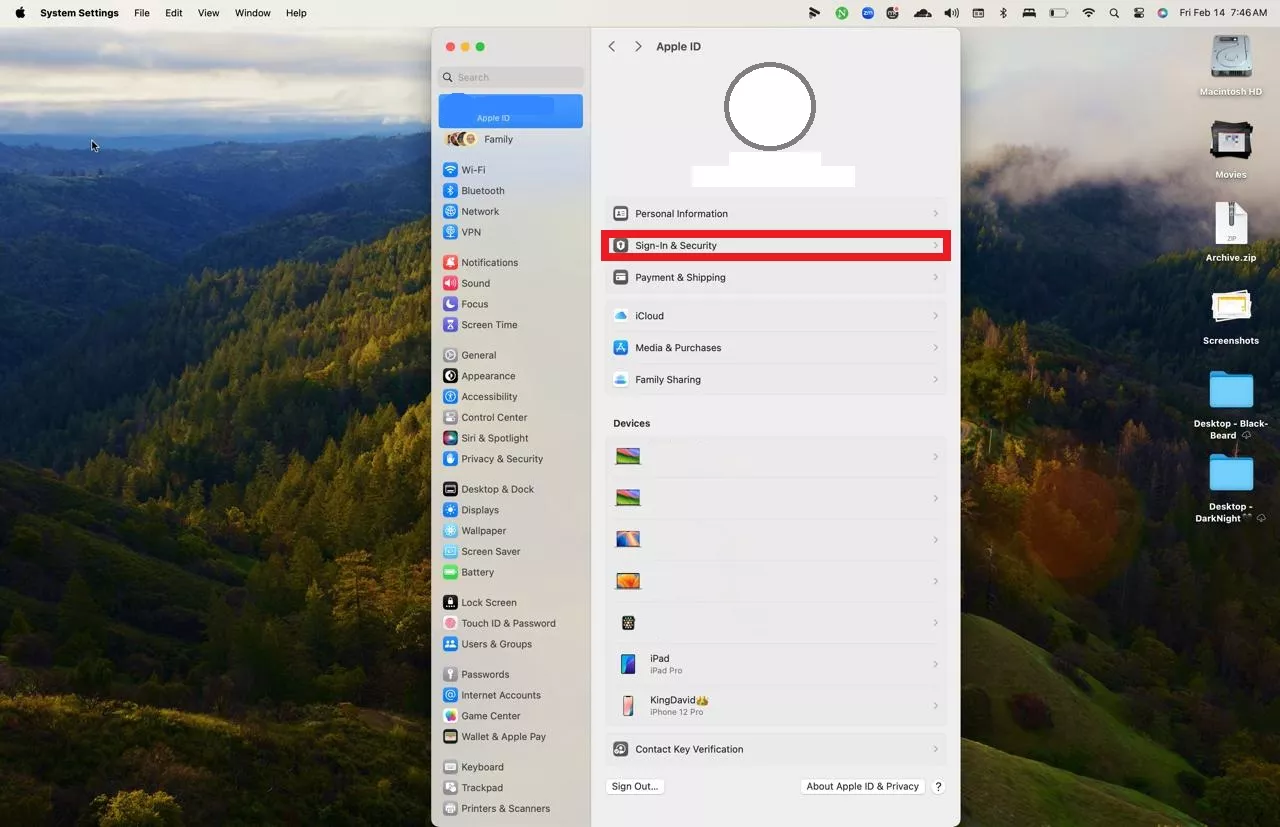Click the Sign Out button
Image resolution: width=1280 pixels, height=827 pixels.
click(x=635, y=787)
